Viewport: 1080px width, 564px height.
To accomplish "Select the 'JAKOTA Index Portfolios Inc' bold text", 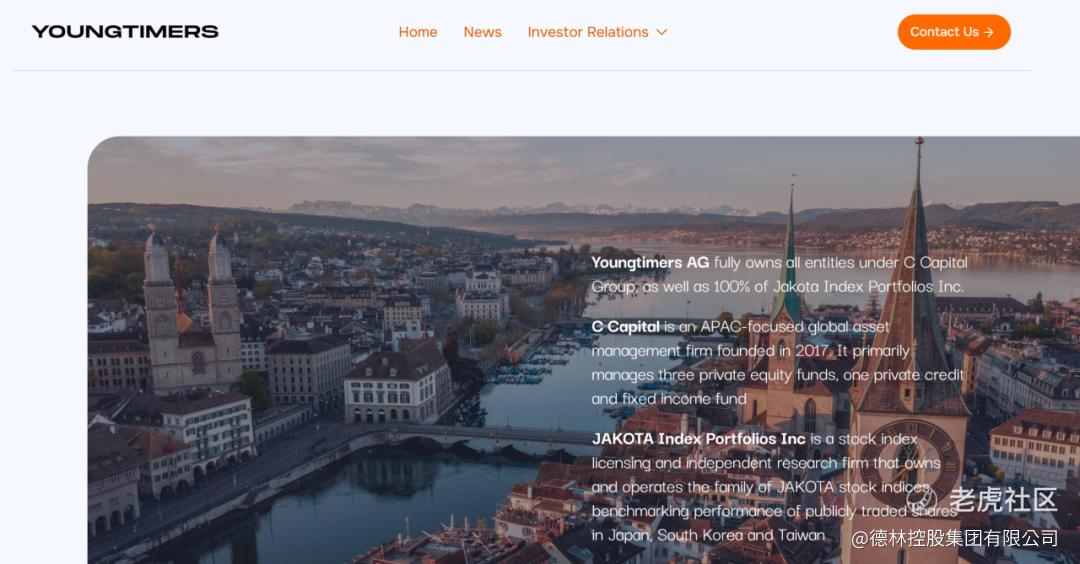I will [698, 439].
